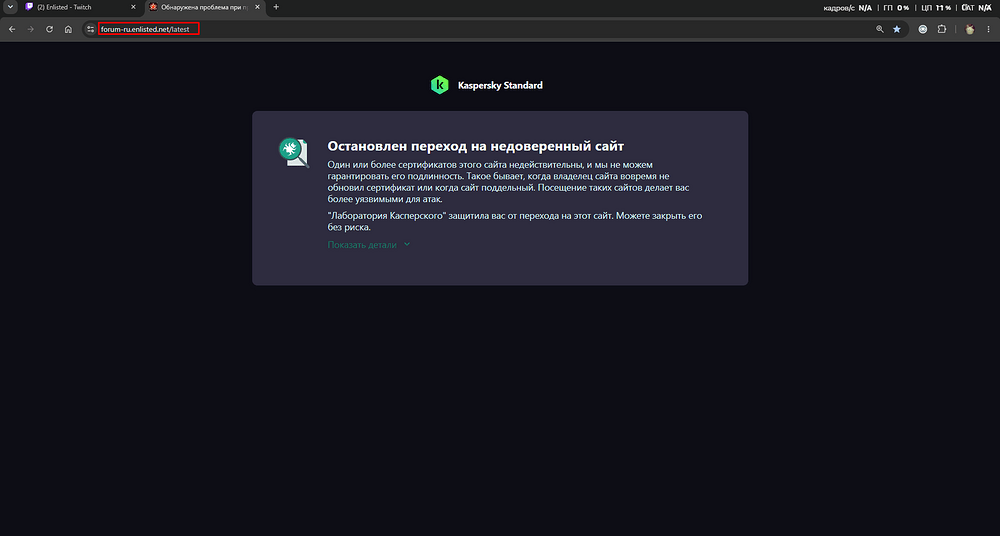Image resolution: width=1000 pixels, height=536 pixels.
Task: Open the tab search dropdown
Action: click(x=10, y=7)
